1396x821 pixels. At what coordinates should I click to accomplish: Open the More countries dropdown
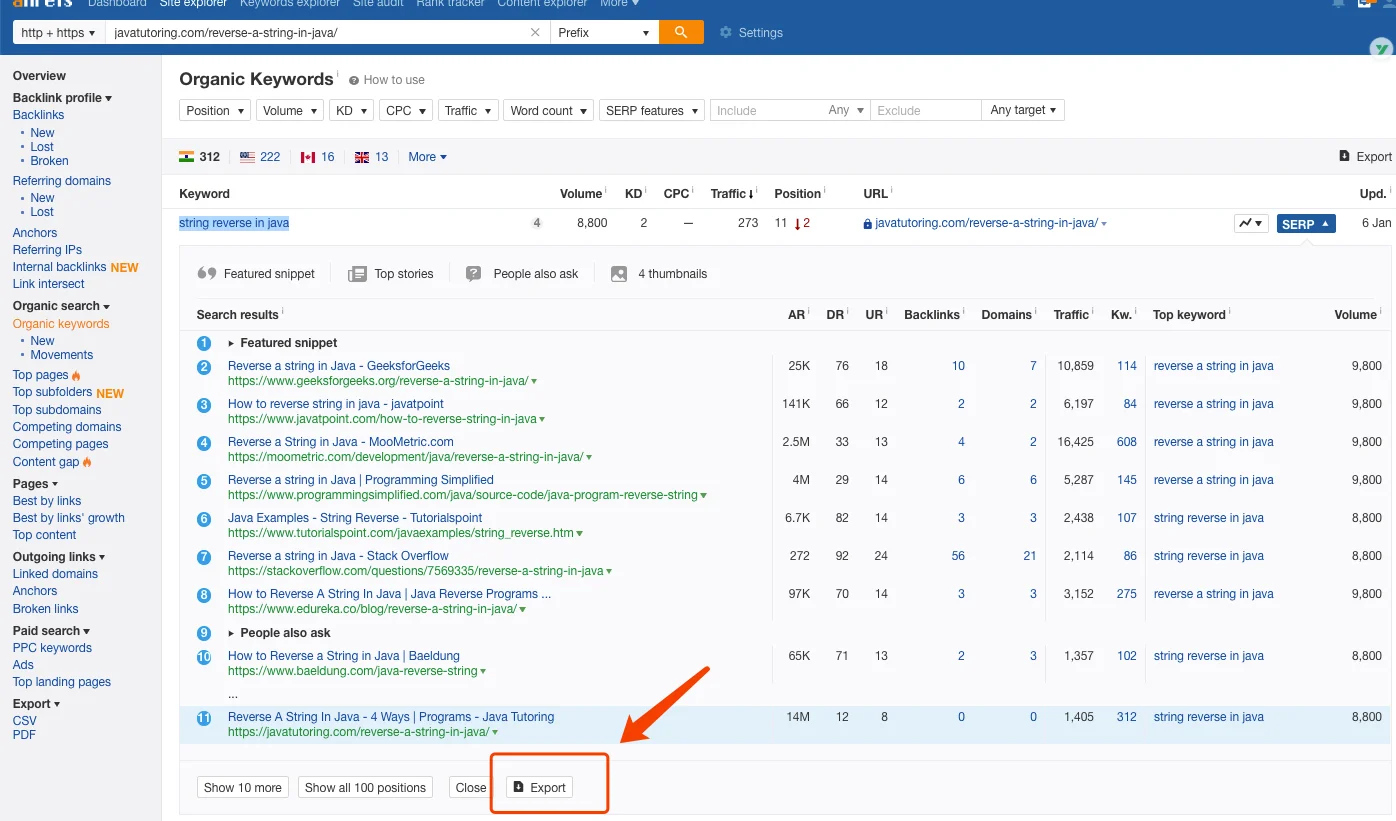(x=427, y=157)
